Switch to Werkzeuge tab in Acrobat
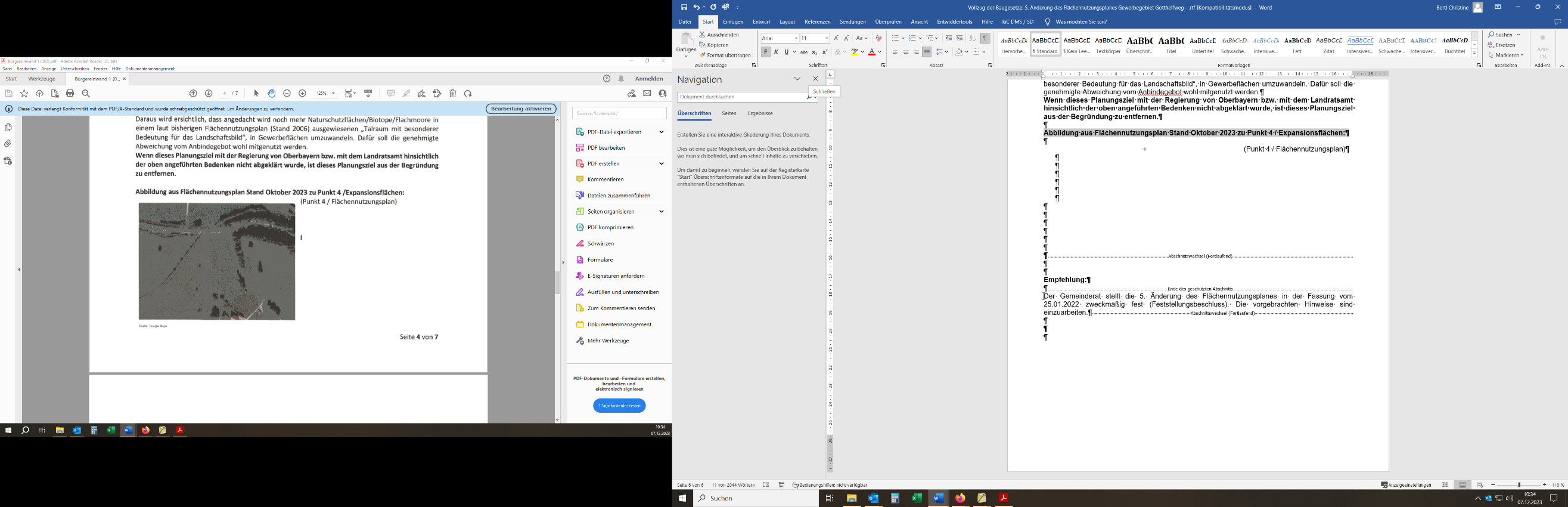This screenshot has height=507, width=1568. (x=42, y=79)
